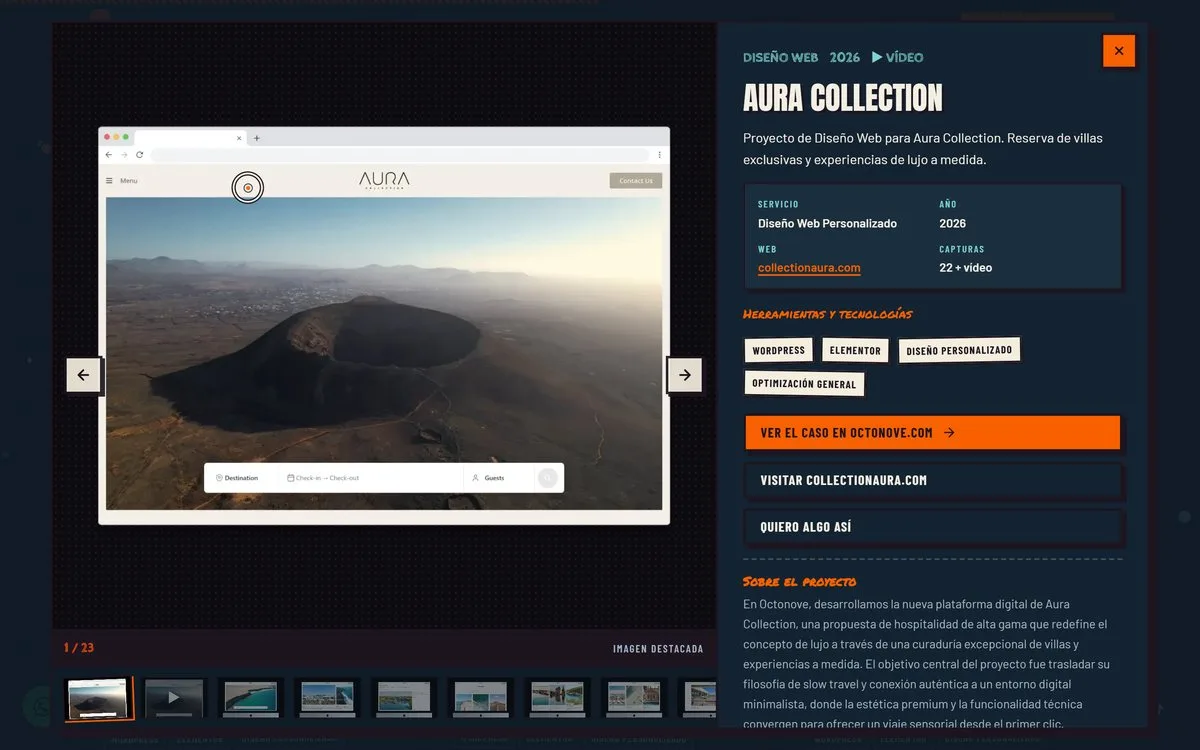
Task: Go to the previous gallery image
Action: pyautogui.click(x=83, y=375)
